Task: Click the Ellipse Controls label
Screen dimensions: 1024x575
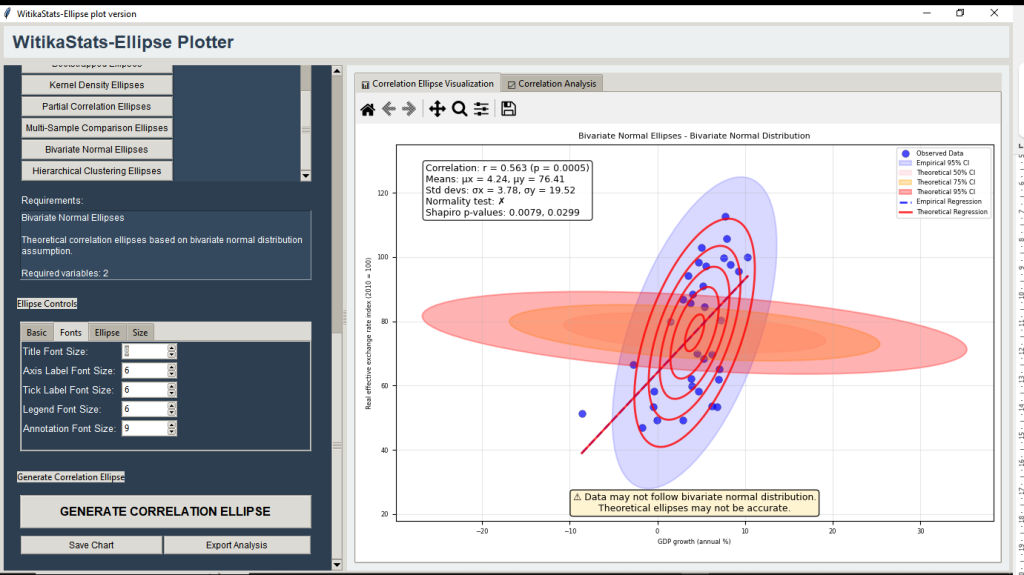Action: tap(47, 304)
